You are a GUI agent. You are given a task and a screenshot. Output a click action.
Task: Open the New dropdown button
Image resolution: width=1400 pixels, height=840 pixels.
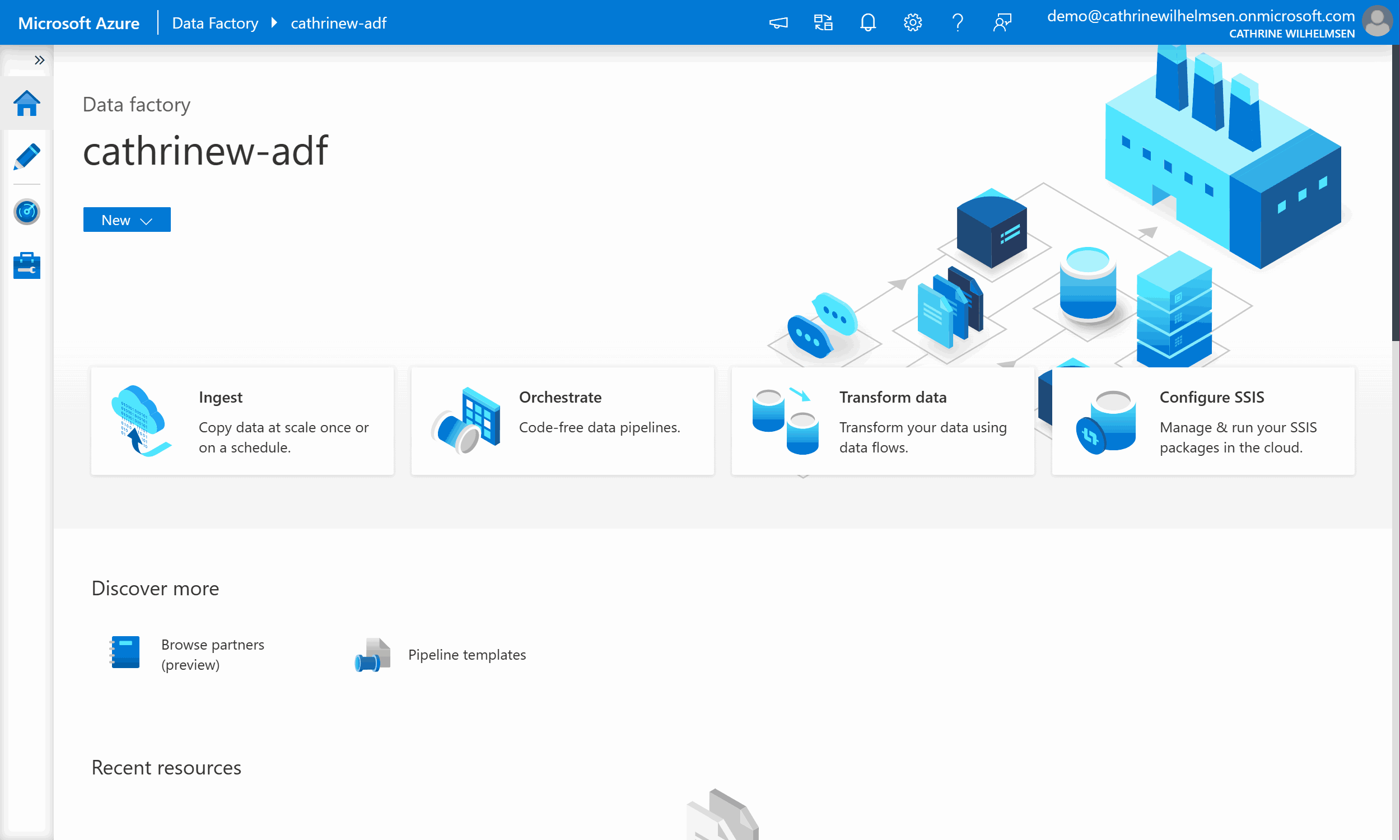[x=127, y=220]
